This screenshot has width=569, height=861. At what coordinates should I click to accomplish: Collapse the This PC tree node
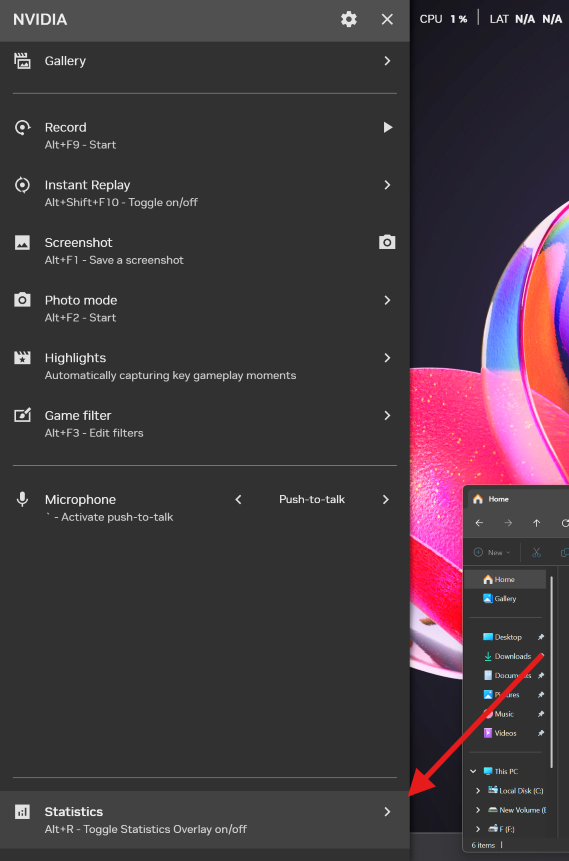tap(473, 771)
